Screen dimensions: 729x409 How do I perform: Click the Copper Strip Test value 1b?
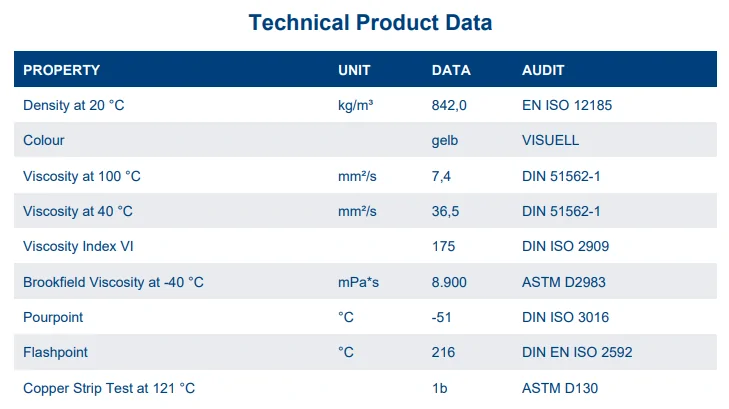[x=439, y=388]
